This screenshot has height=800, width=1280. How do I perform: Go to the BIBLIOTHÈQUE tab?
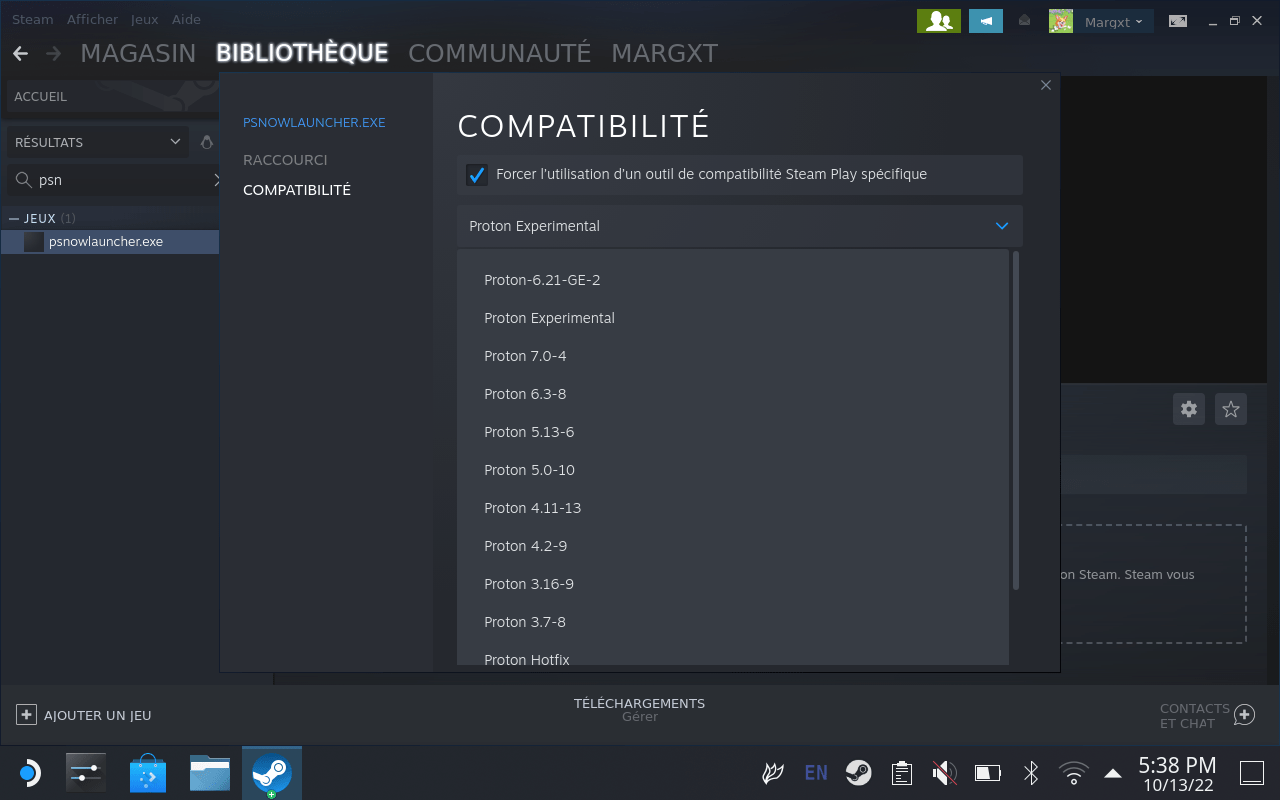tap(302, 53)
